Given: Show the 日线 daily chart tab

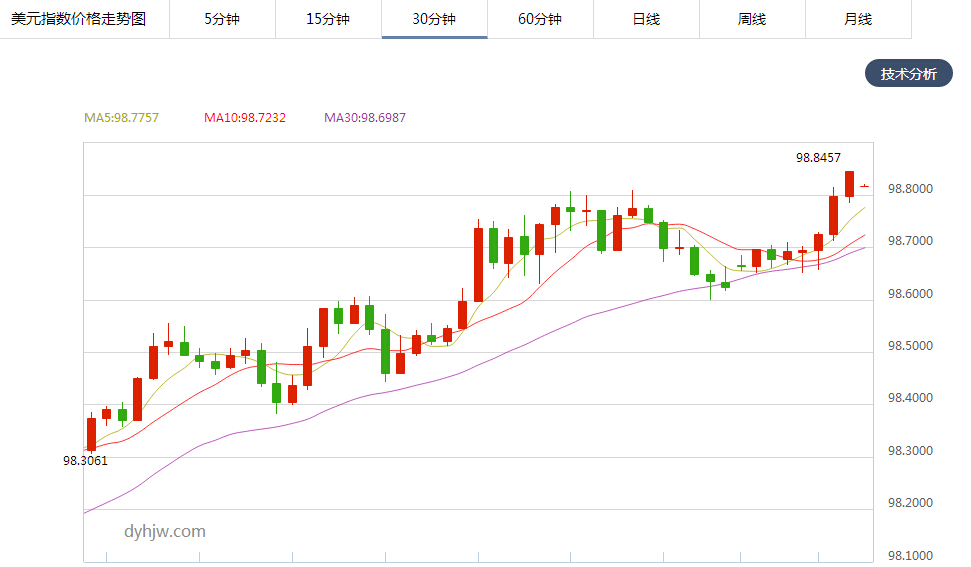Looking at the screenshot, I should point(646,19).
